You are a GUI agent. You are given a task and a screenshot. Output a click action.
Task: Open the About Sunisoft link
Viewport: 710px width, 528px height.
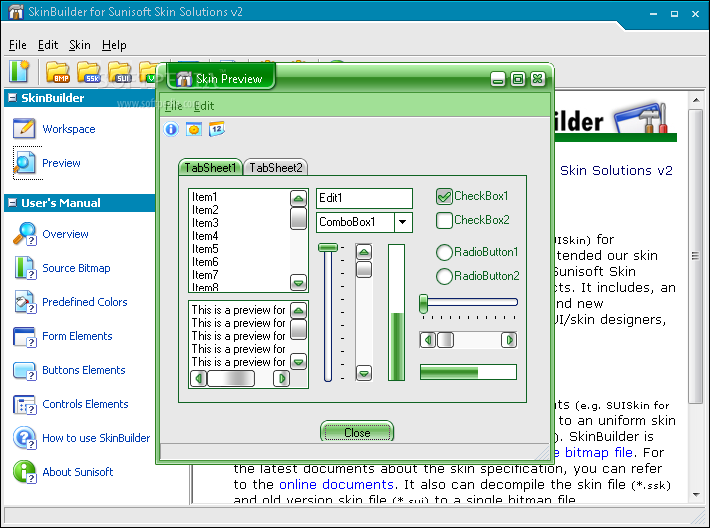77,472
